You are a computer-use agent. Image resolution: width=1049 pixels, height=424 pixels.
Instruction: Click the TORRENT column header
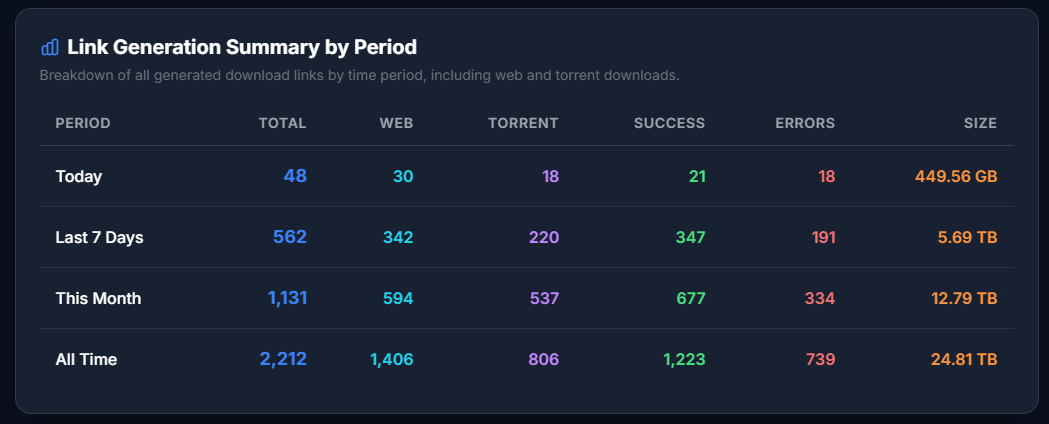pos(523,123)
